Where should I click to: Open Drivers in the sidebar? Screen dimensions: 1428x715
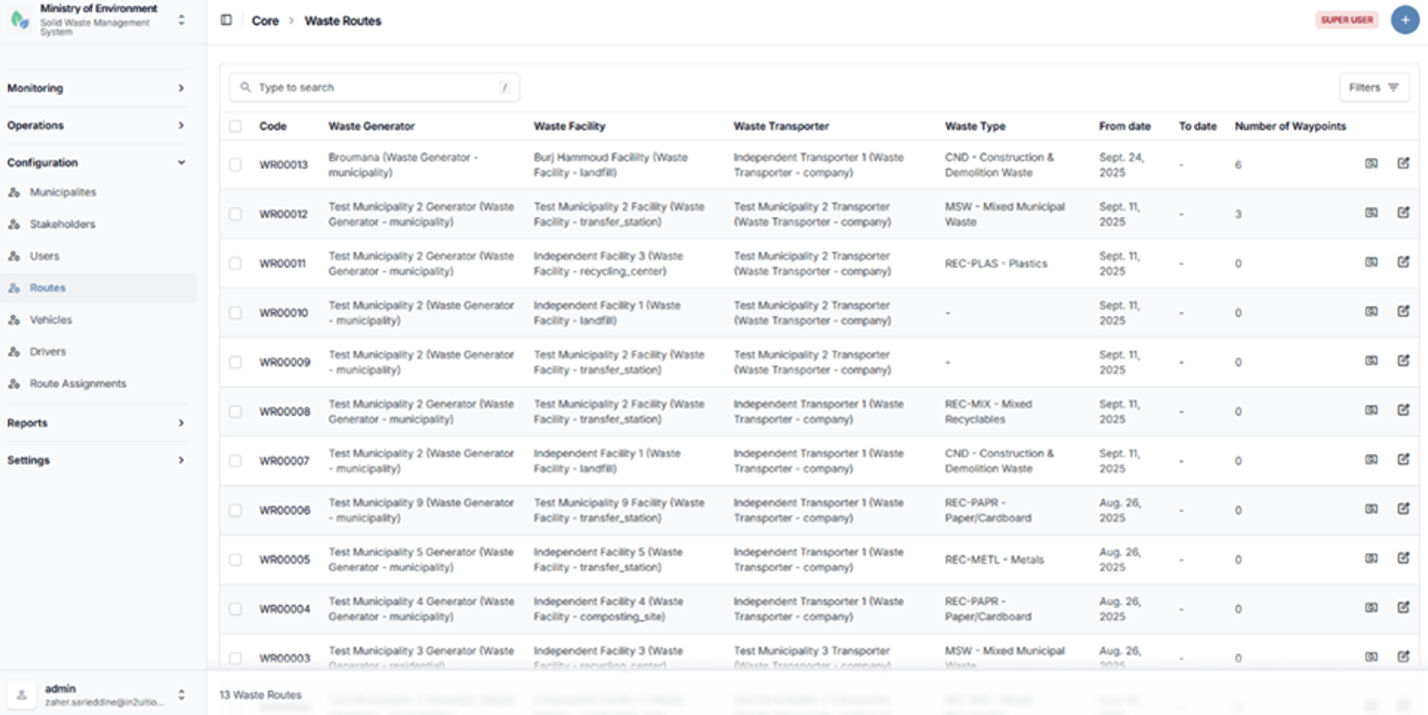(x=100, y=352)
